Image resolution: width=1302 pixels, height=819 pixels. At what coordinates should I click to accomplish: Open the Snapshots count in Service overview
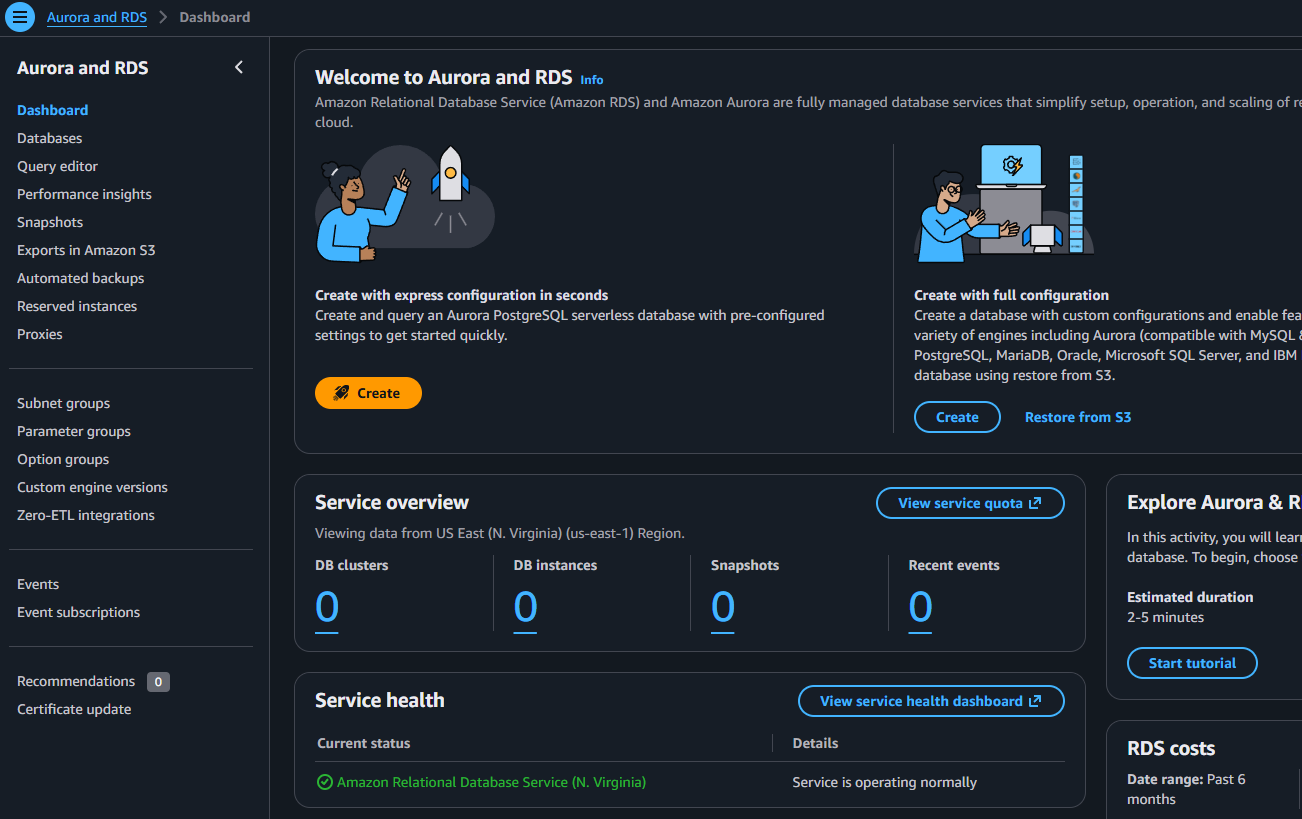click(x=723, y=607)
